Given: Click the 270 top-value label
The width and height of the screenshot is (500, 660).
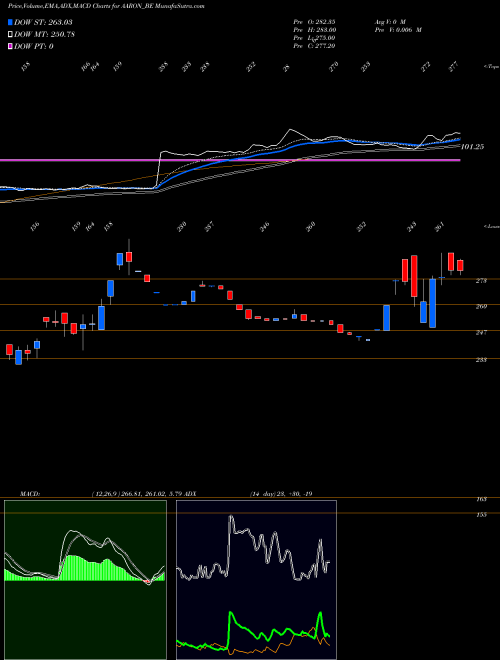Looking at the screenshot, I should 334,67.
